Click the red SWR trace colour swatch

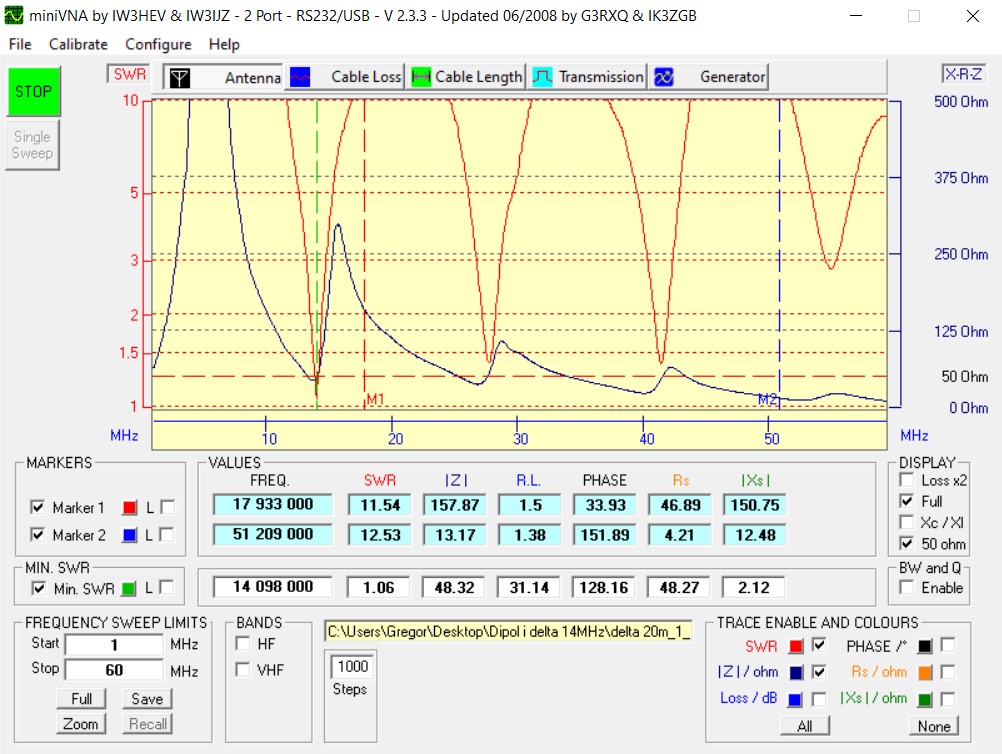(796, 645)
